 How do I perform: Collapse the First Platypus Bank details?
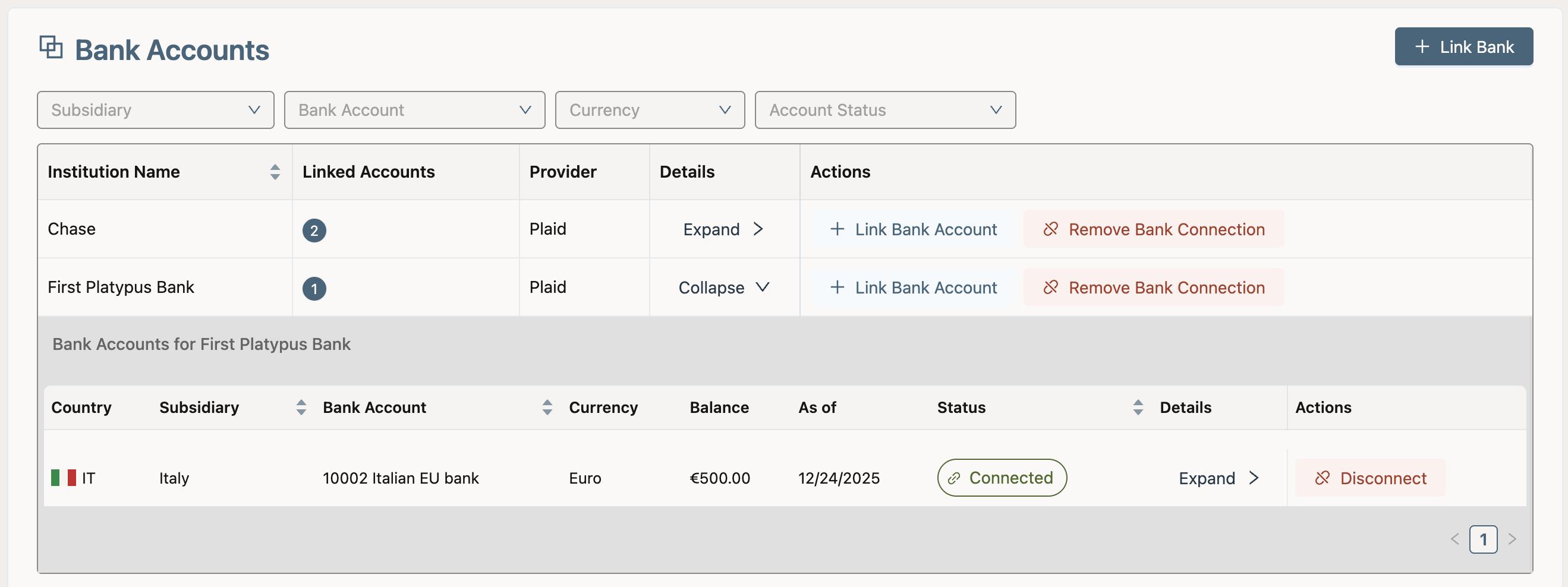(723, 288)
